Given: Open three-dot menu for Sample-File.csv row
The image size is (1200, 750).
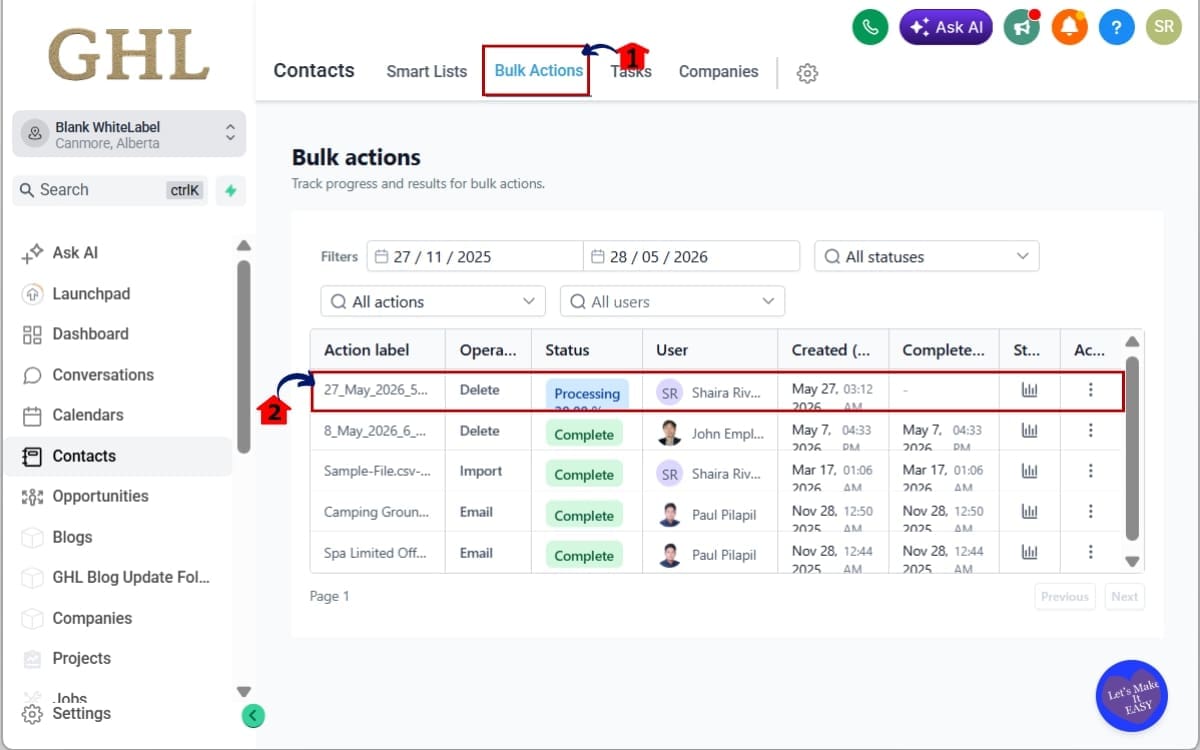Looking at the screenshot, I should pyautogui.click(x=1090, y=471).
